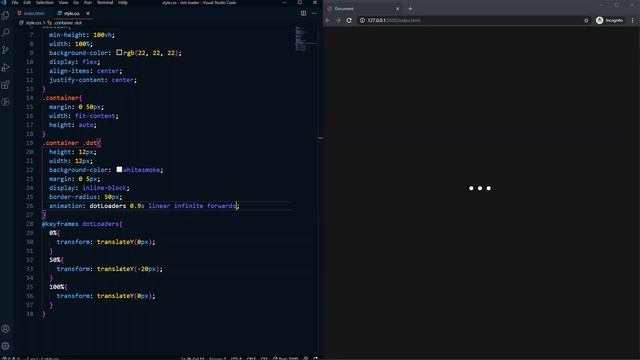Click the animation dotLoaders line of code
Image resolution: width=640 pixels, height=360 pixels.
[x=143, y=206]
